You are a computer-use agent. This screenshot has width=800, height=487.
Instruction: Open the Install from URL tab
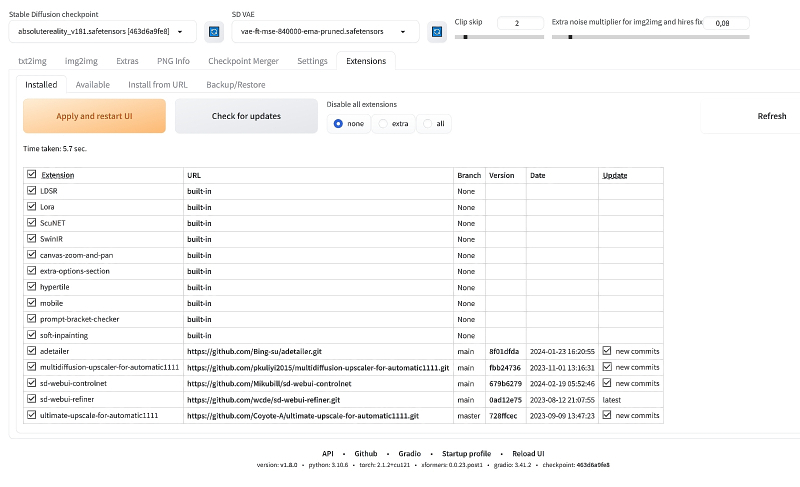157,85
